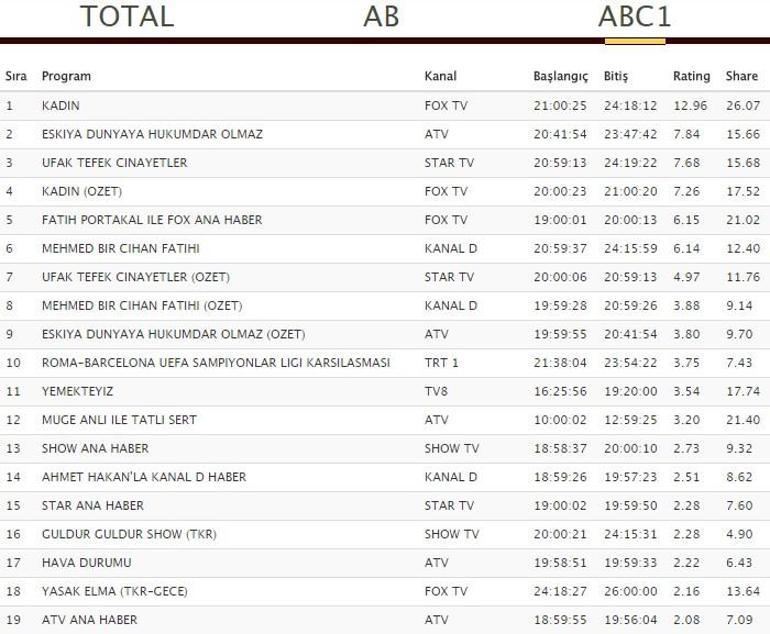Select ESKIYA DUNYAYA HUKUMDAR OLMAZ (OZET) program
Screen dimensions: 770x634
173,334
